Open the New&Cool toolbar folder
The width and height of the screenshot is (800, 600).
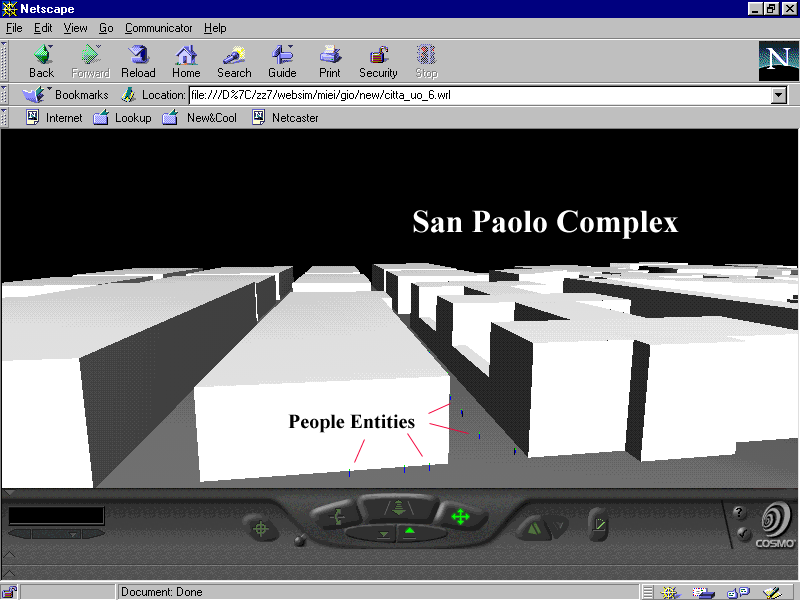coord(199,118)
